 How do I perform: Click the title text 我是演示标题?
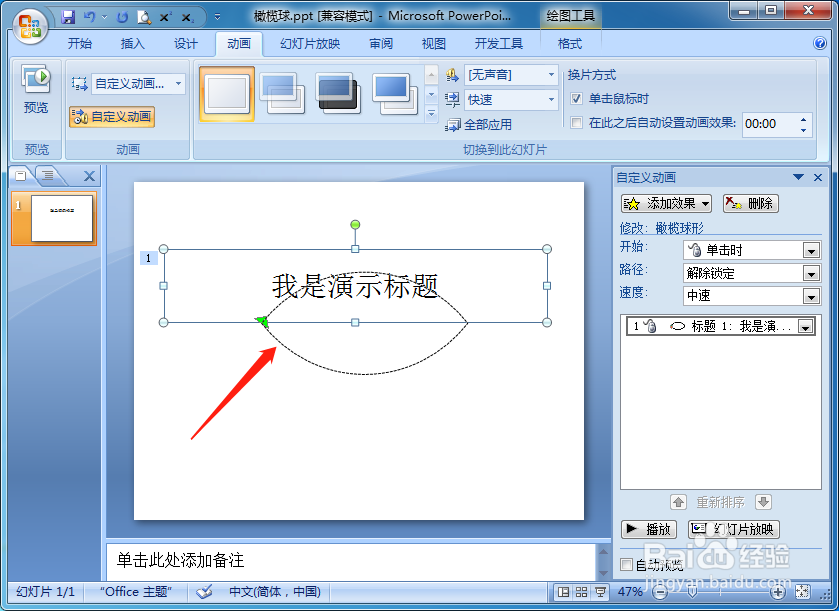tap(355, 286)
